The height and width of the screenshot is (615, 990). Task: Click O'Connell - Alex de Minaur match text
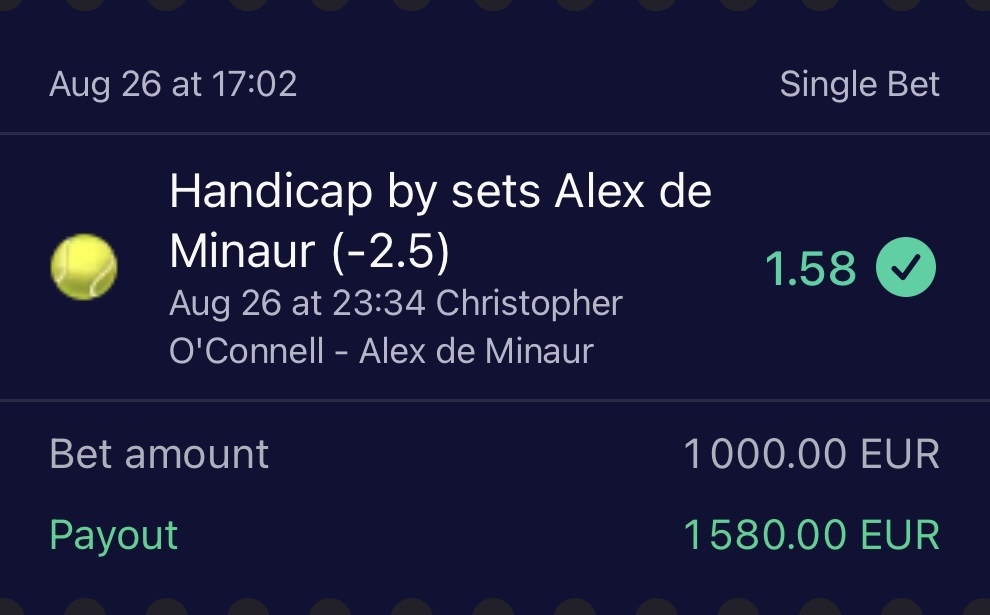(381, 351)
